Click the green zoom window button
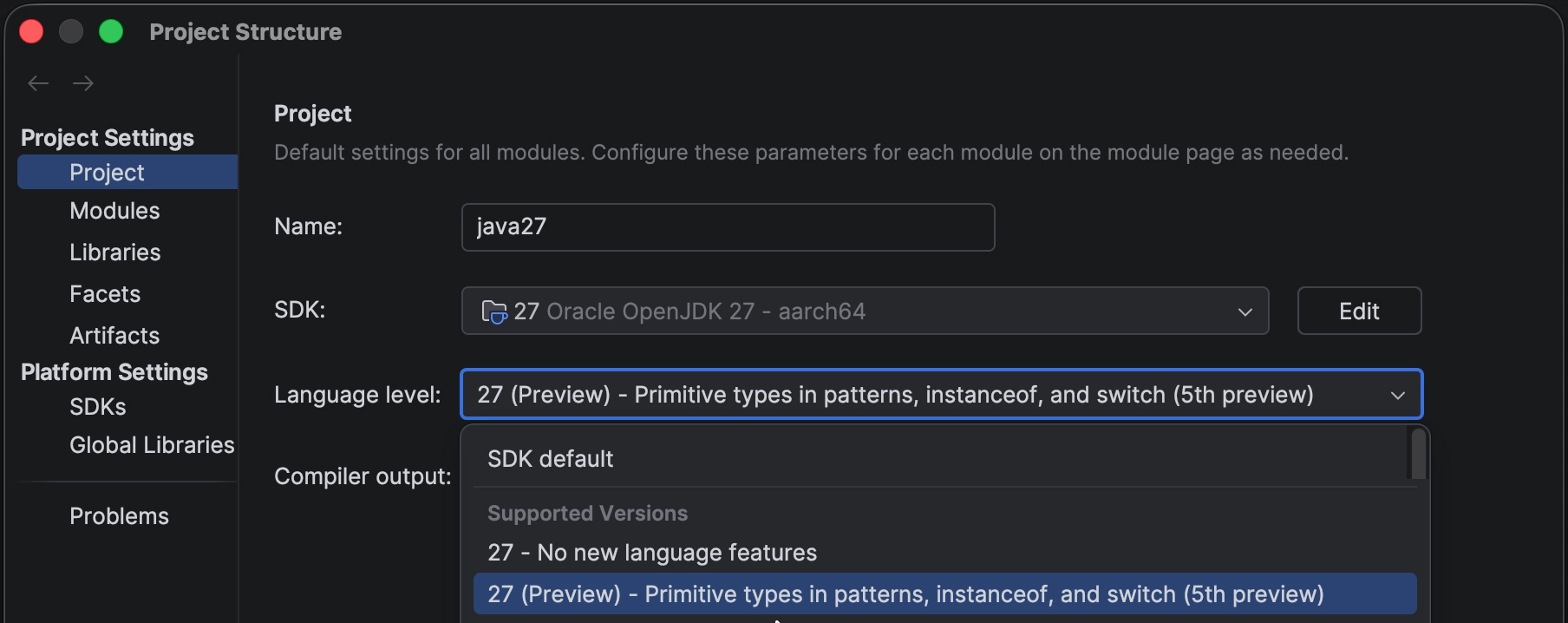The height and width of the screenshot is (623, 1568). (111, 32)
